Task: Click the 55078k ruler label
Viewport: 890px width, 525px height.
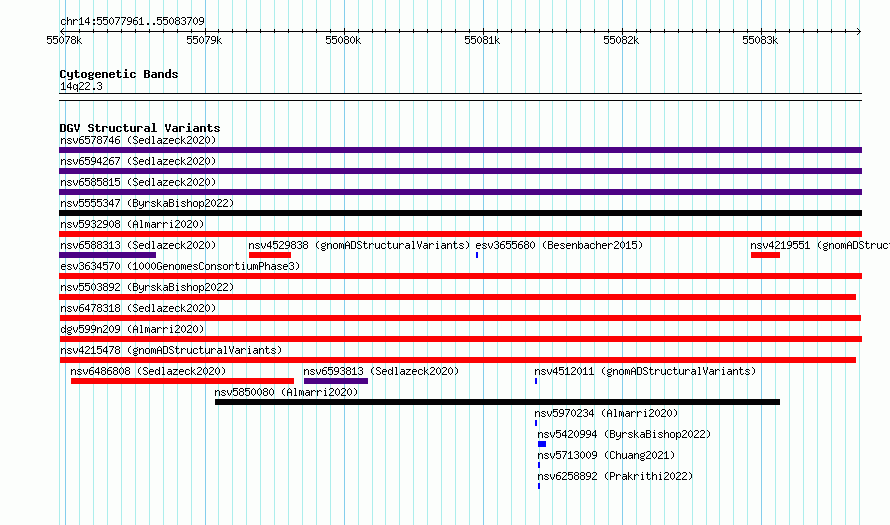Action: point(64,41)
